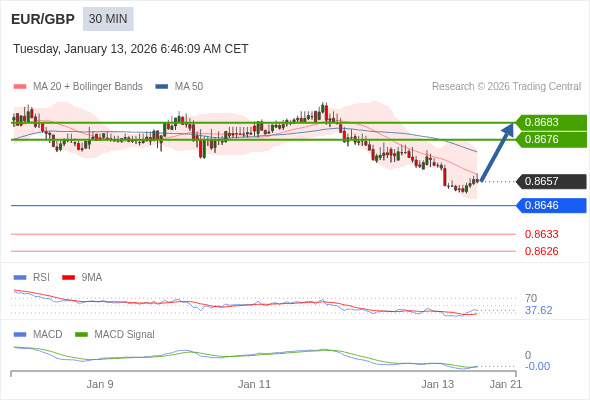Image resolution: width=590 pixels, height=400 pixels.
Task: Click the green 0.8676 resistance label
Action: pyautogui.click(x=551, y=140)
